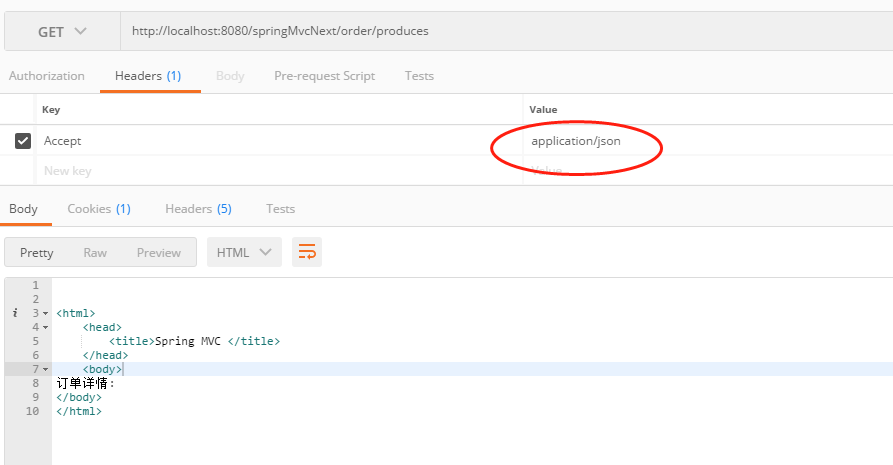The width and height of the screenshot is (893, 465).
Task: Select the response Body tab
Action: pos(23,209)
